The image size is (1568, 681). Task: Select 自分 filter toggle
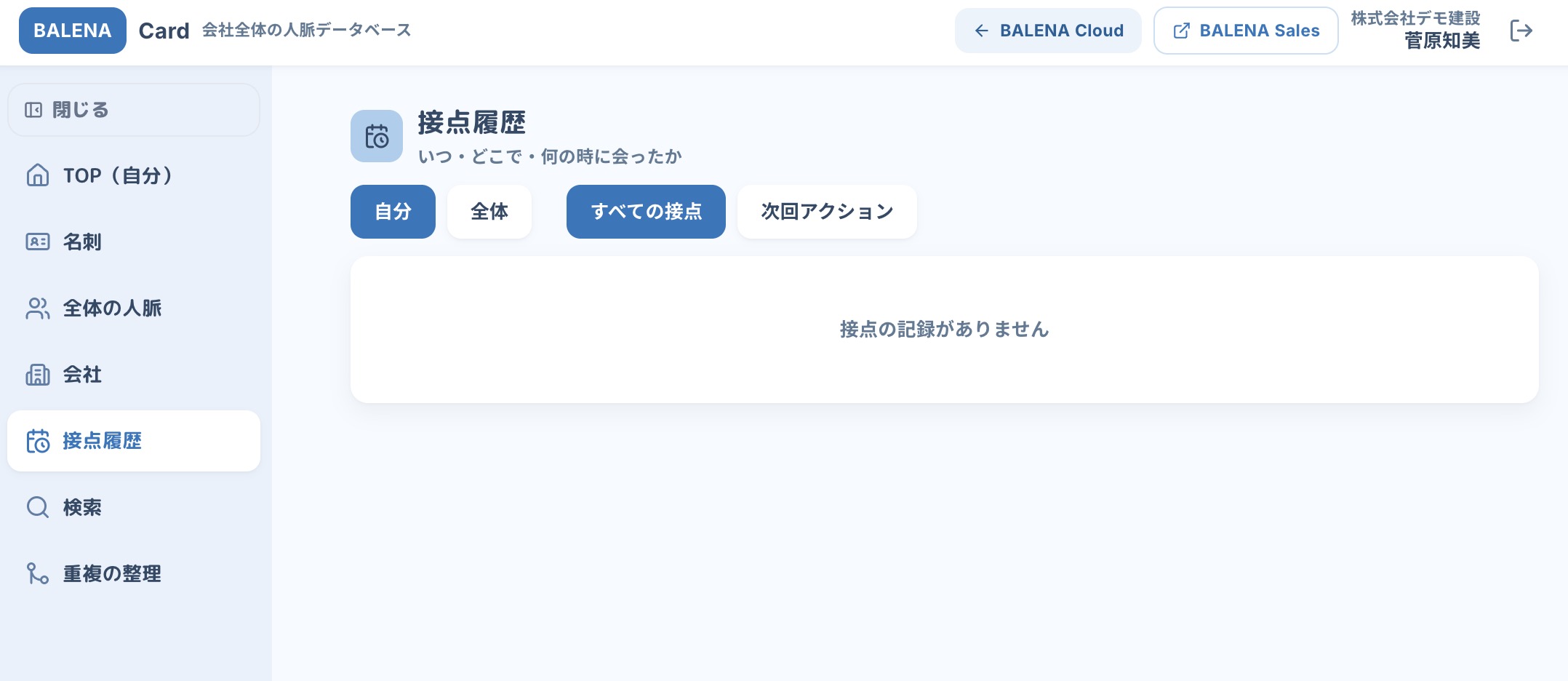click(393, 212)
